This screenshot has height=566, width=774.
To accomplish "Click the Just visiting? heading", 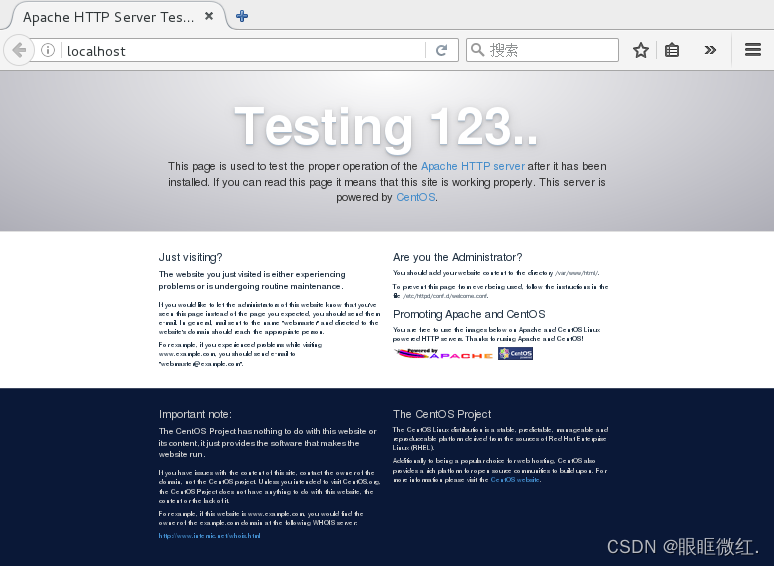I will tap(191, 257).
